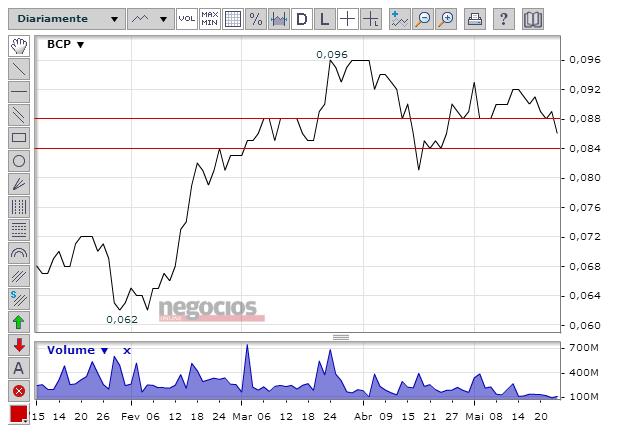This screenshot has width=640, height=433.
Task: Select the A text annotation tool
Action: (x=19, y=368)
